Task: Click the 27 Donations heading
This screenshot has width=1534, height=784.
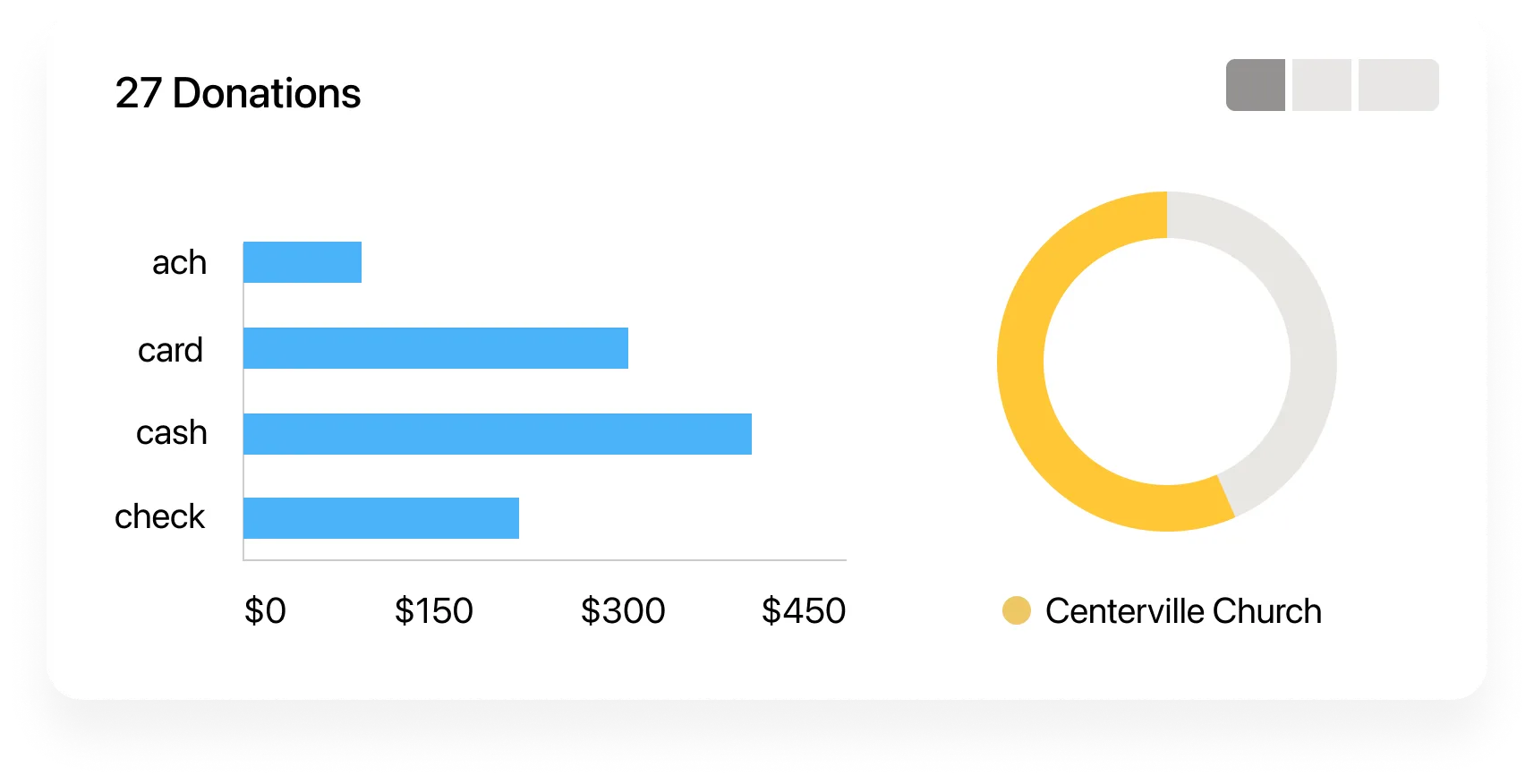Action: tap(238, 93)
